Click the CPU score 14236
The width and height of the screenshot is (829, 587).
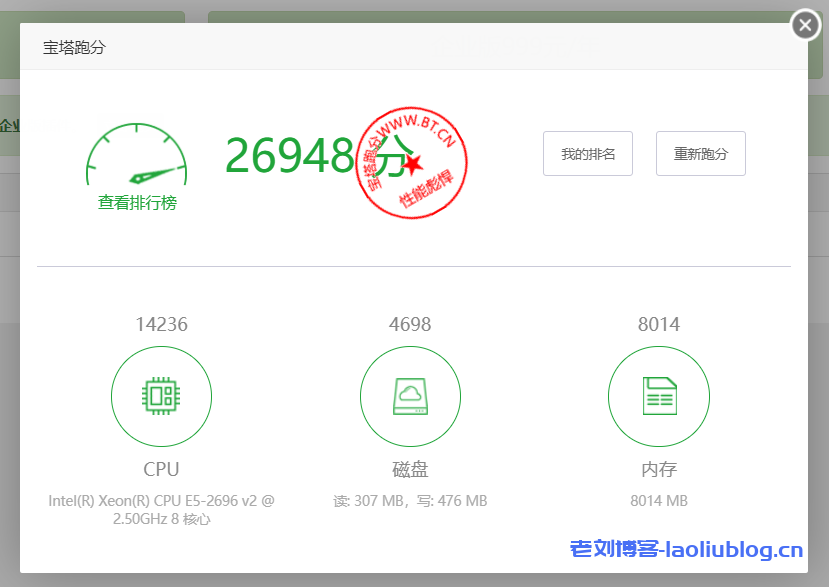[161, 324]
